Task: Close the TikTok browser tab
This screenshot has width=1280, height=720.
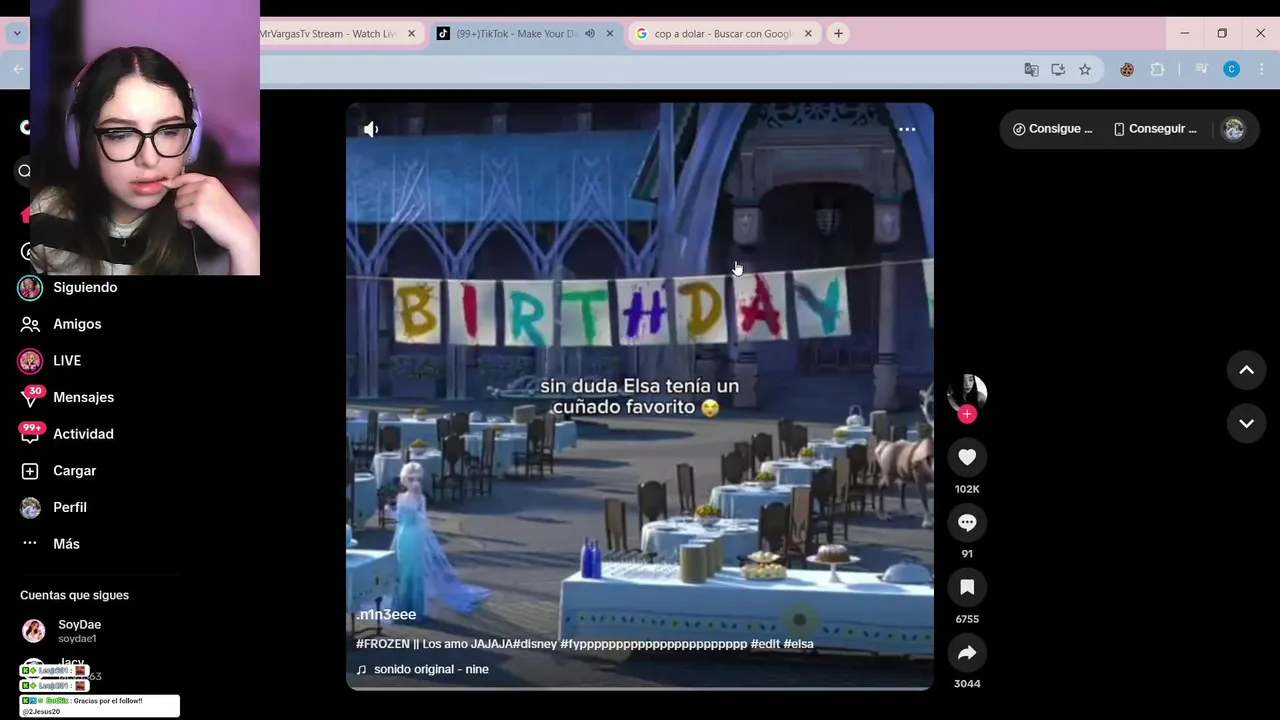Action: [x=610, y=34]
